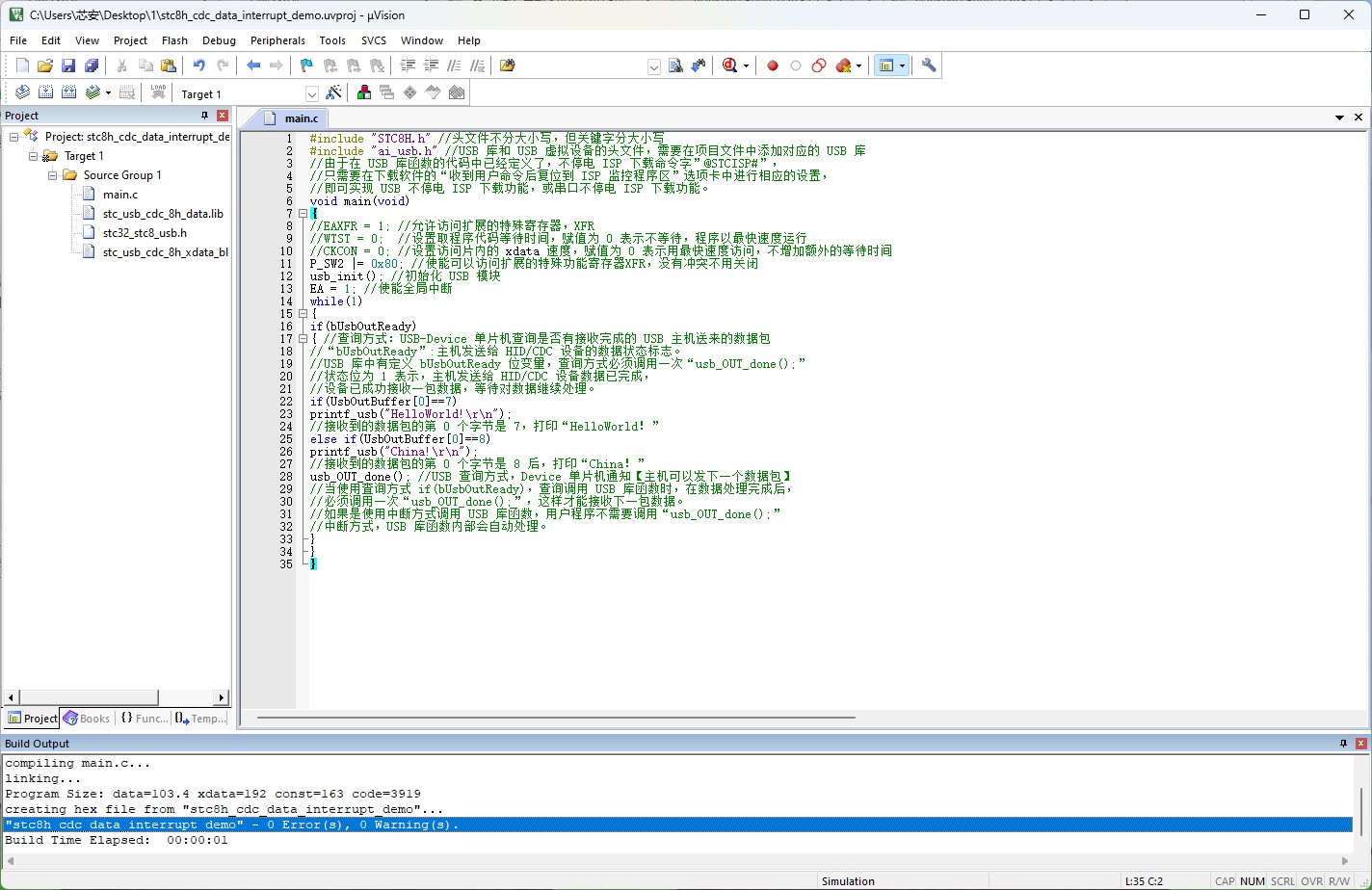Close the Build Output panel

pos(1360,744)
